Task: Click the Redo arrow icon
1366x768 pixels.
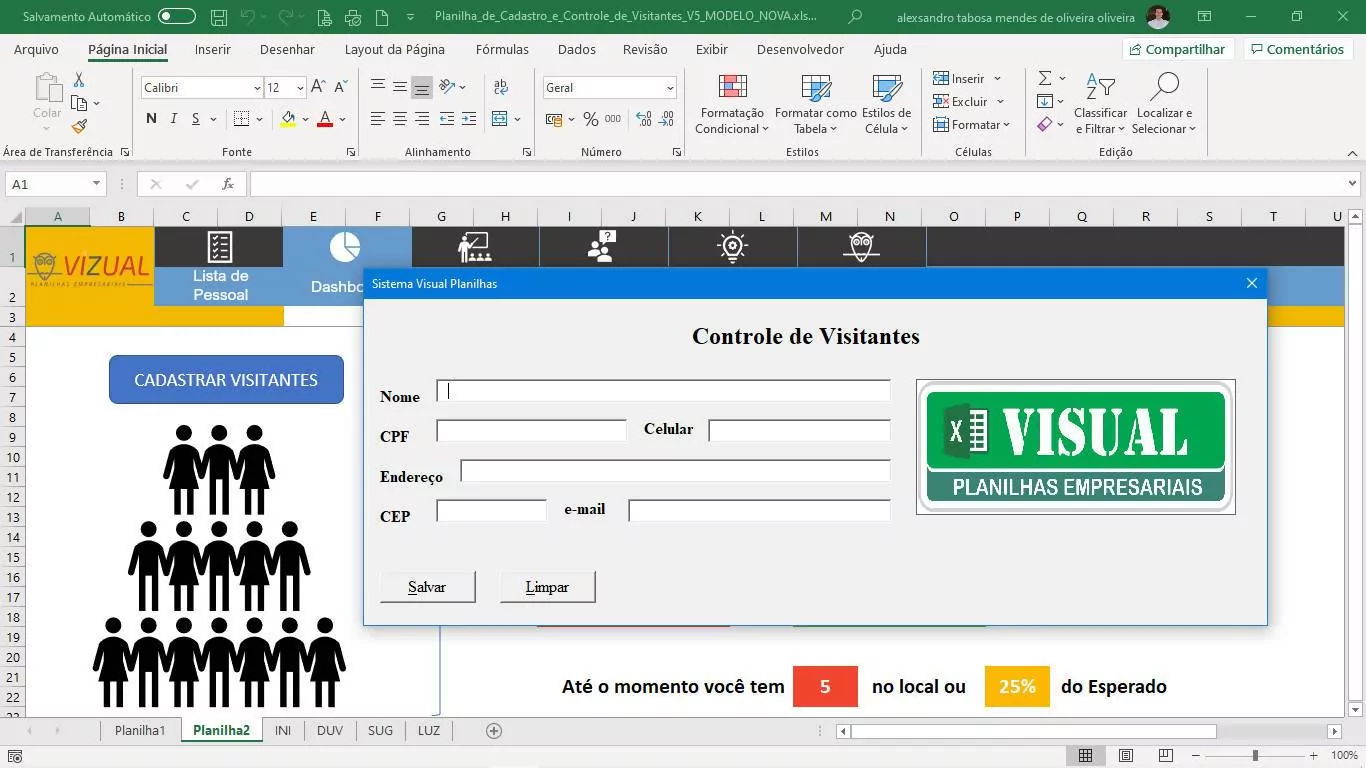Action: (x=285, y=17)
